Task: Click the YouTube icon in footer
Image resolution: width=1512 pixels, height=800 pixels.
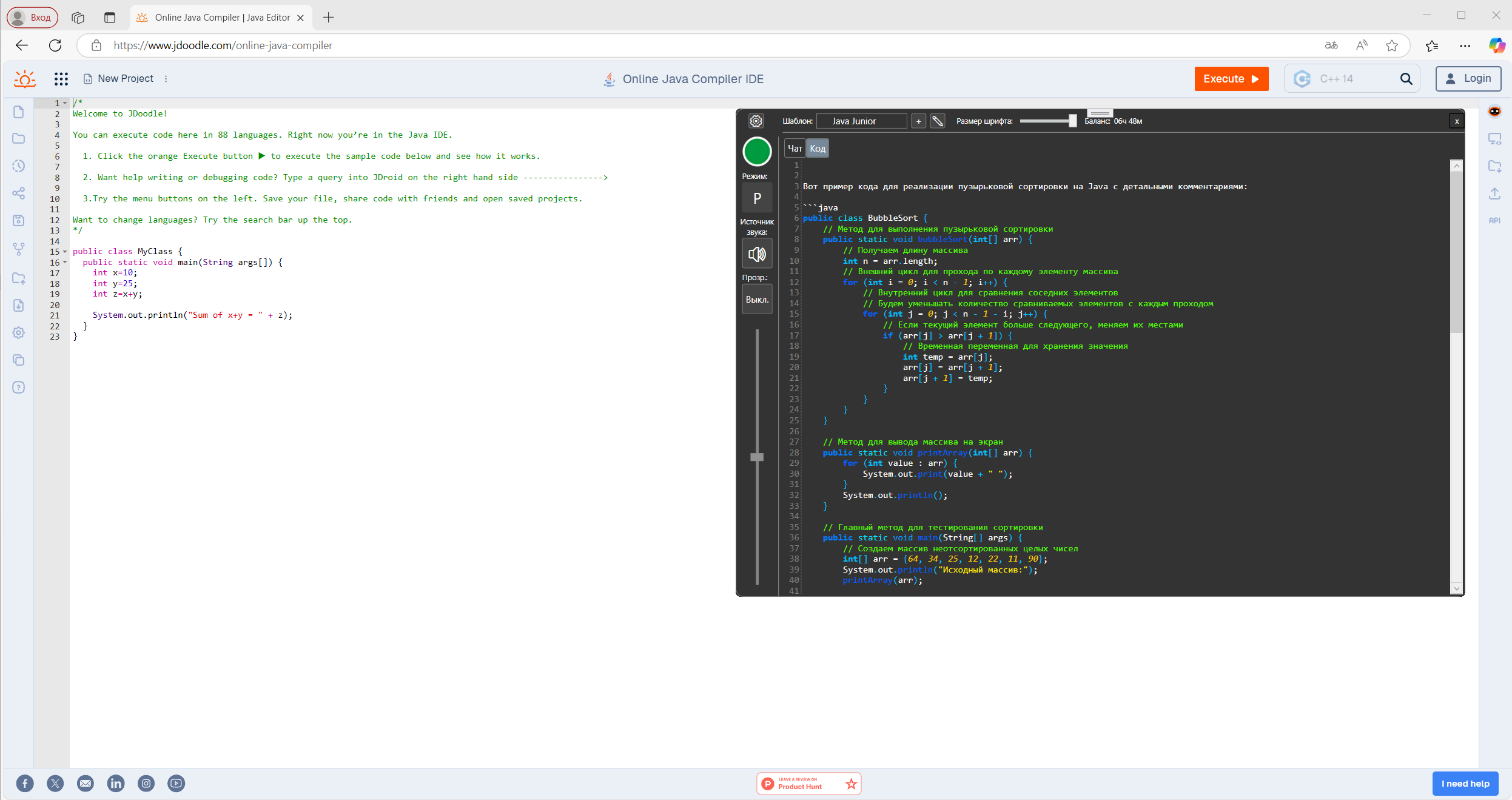Action: [x=176, y=783]
